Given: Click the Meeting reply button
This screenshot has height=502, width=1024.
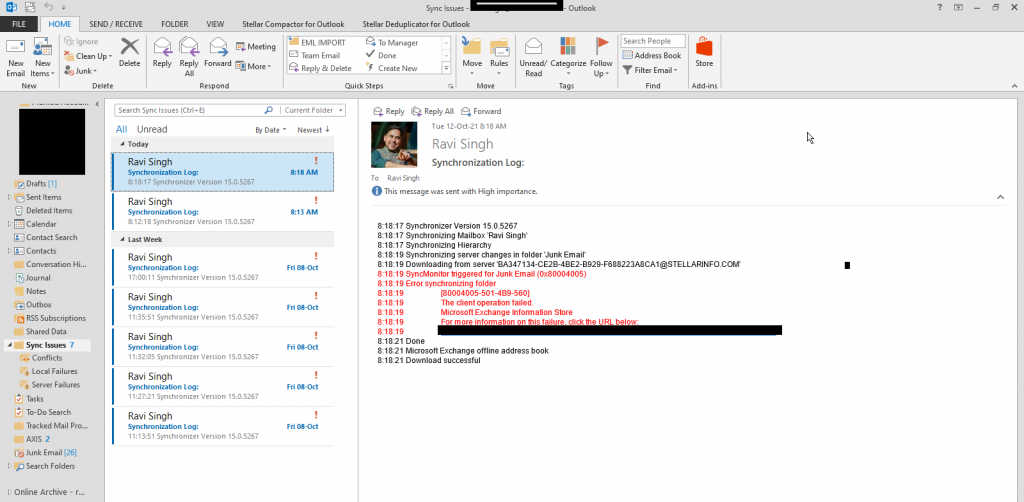Looking at the screenshot, I should [256, 46].
